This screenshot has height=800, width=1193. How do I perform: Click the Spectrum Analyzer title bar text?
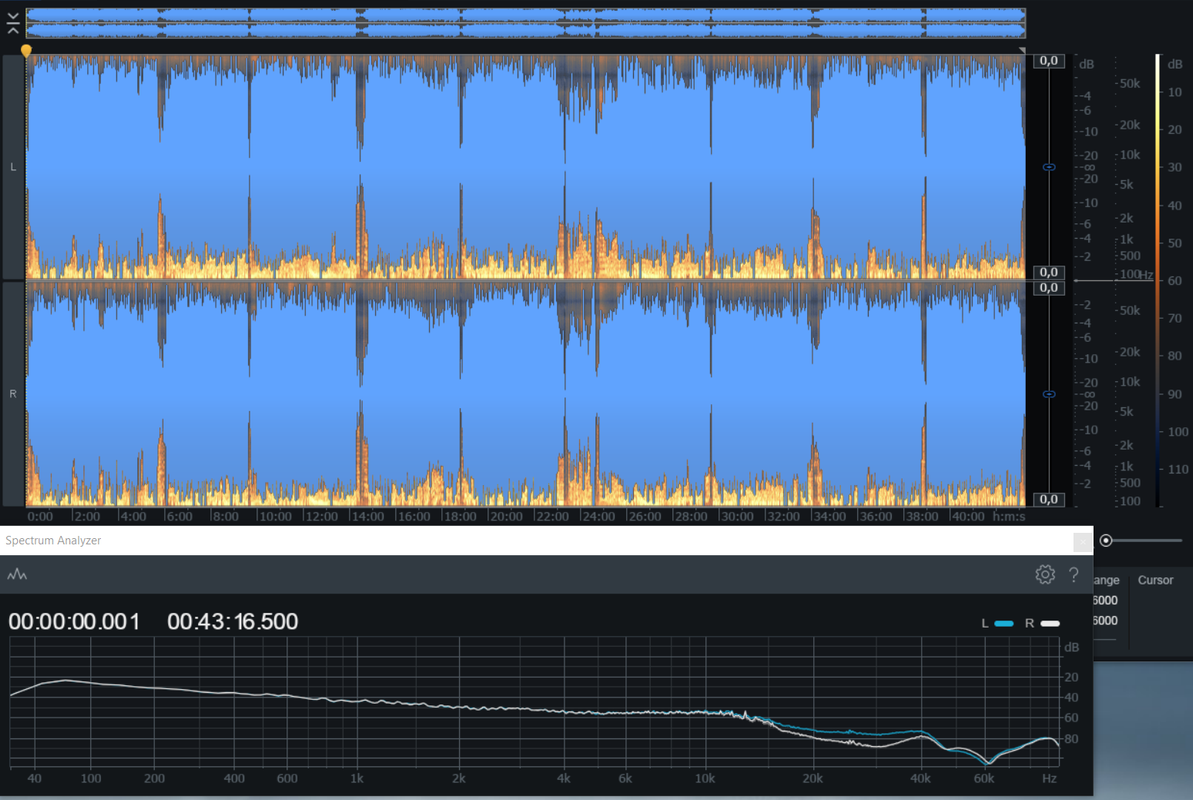click(x=53, y=540)
